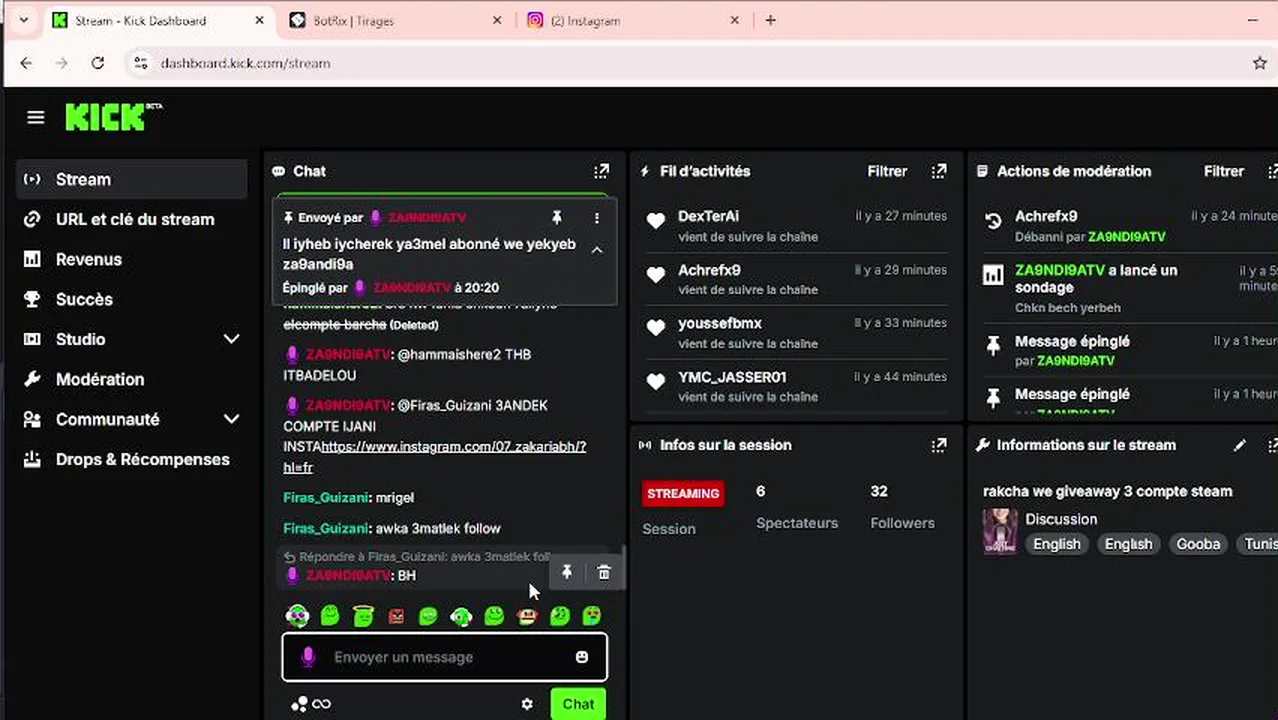
Task: Send message with the green Chat button
Action: 578,704
